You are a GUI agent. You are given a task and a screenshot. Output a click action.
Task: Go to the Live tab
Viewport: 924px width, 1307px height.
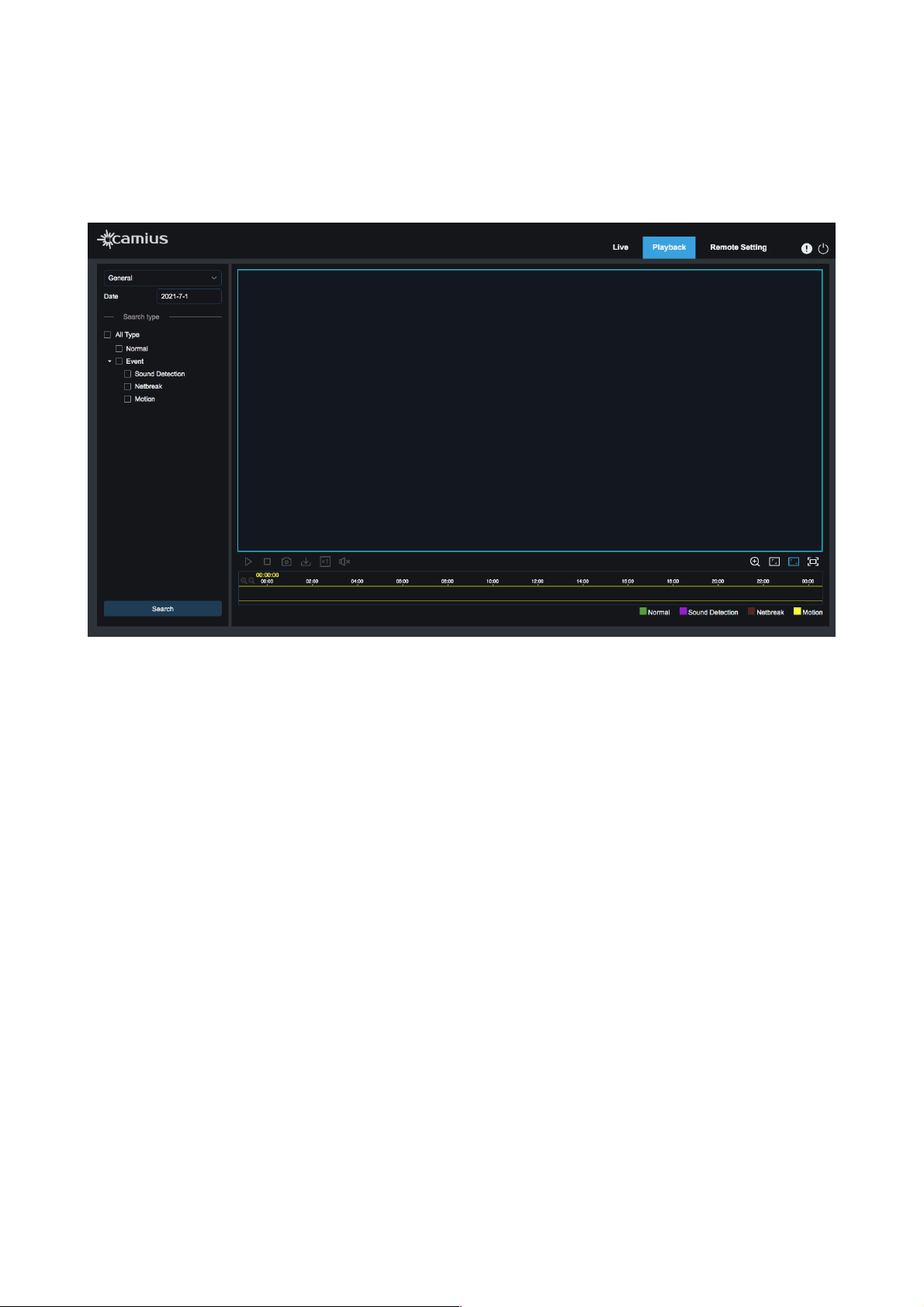coord(621,247)
